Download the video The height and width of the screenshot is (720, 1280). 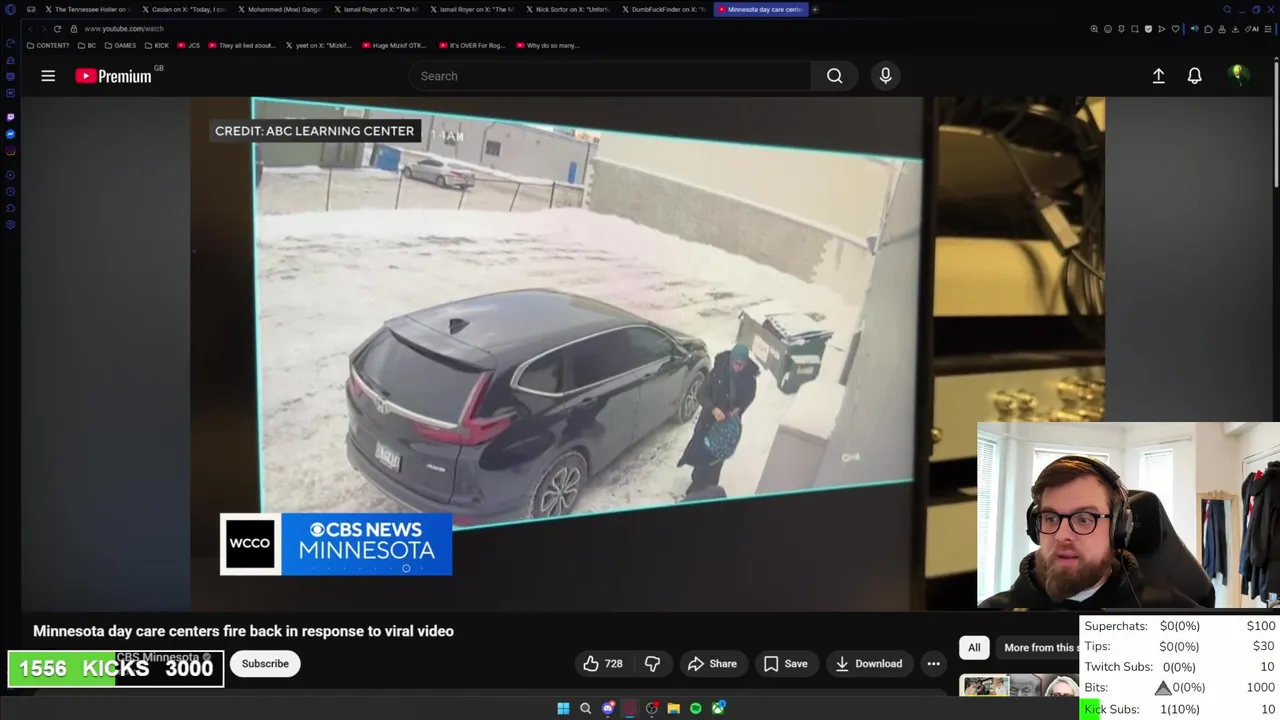[x=868, y=663]
